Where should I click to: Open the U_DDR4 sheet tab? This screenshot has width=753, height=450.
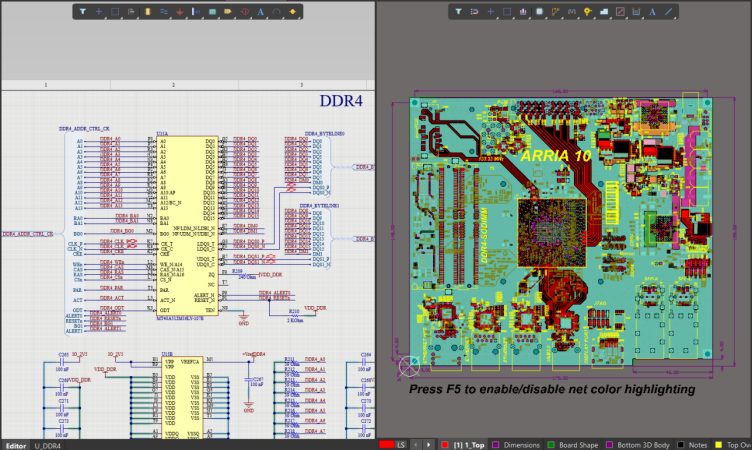47,444
